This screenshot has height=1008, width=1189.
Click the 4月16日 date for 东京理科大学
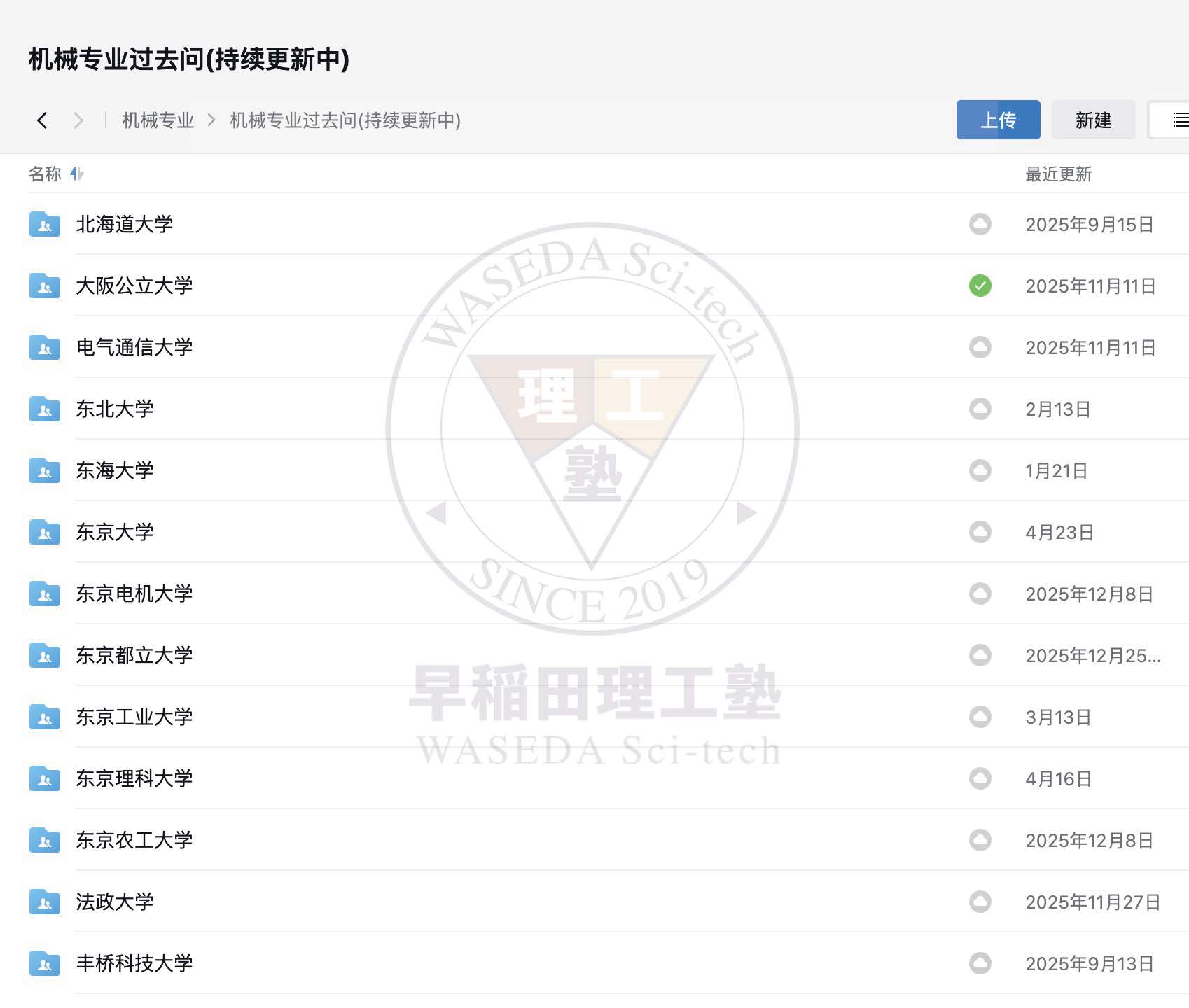[x=1059, y=779]
